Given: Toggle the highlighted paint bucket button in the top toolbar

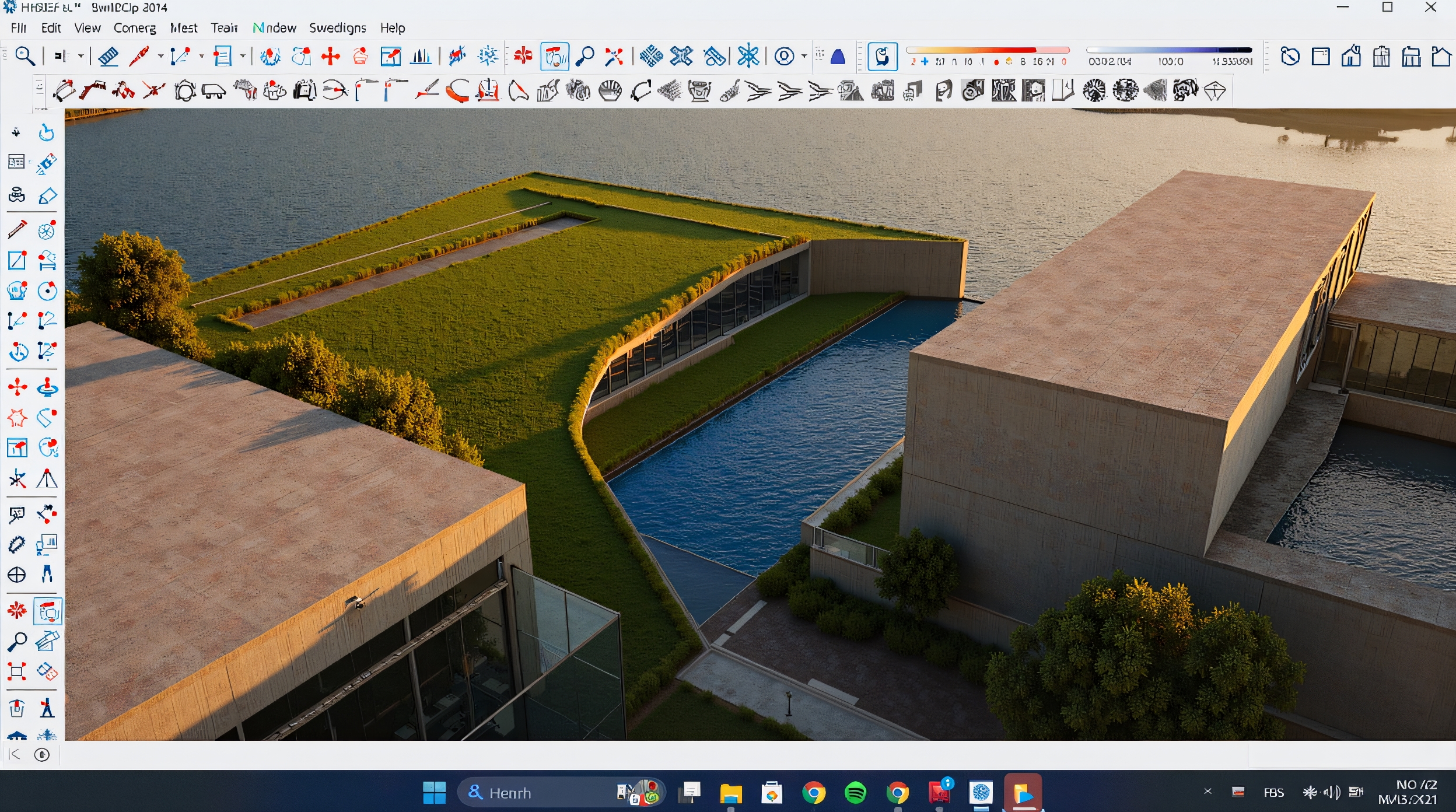Looking at the screenshot, I should [554, 57].
